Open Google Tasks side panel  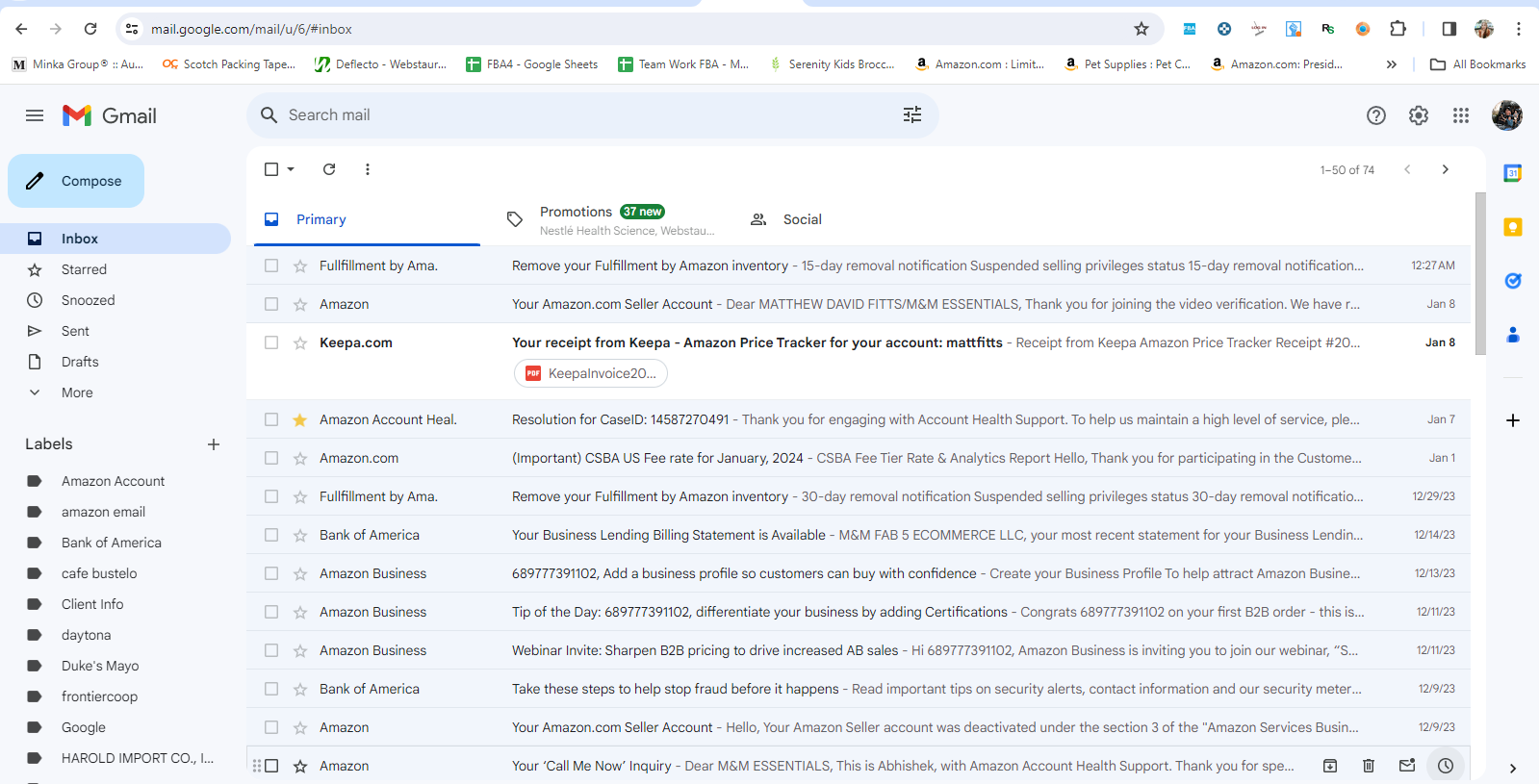[1513, 281]
